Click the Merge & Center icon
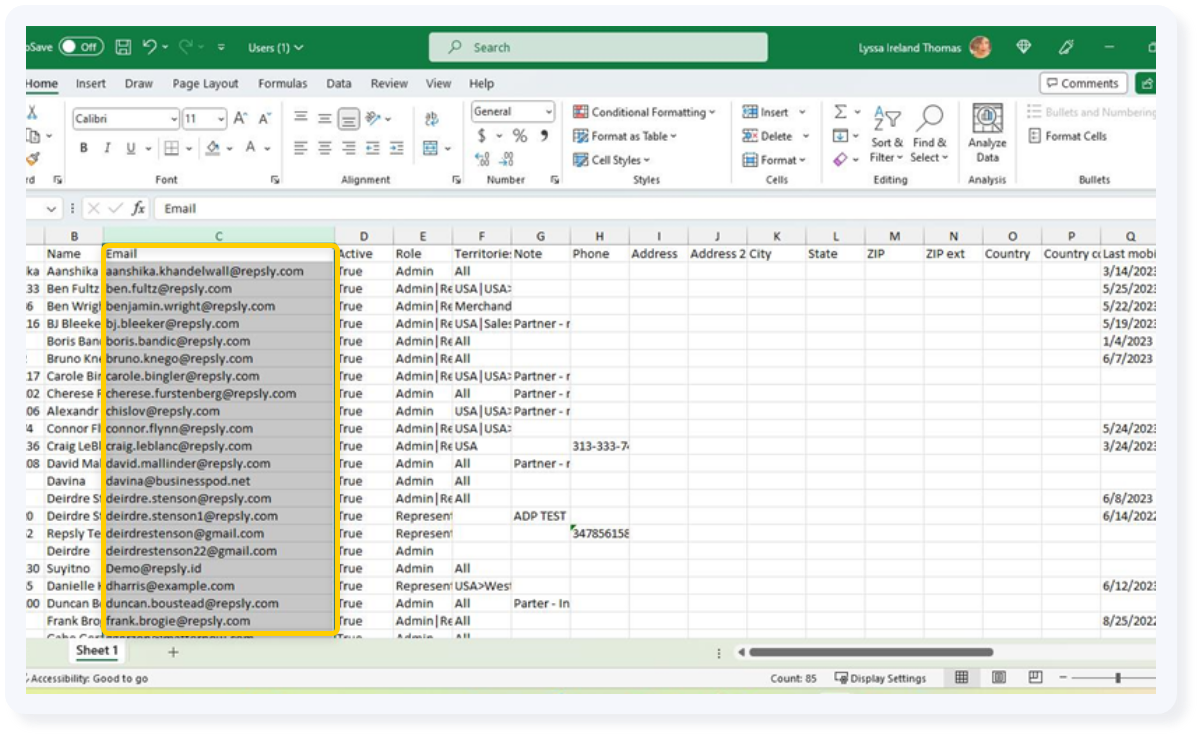The image size is (1202, 739). pos(431,148)
